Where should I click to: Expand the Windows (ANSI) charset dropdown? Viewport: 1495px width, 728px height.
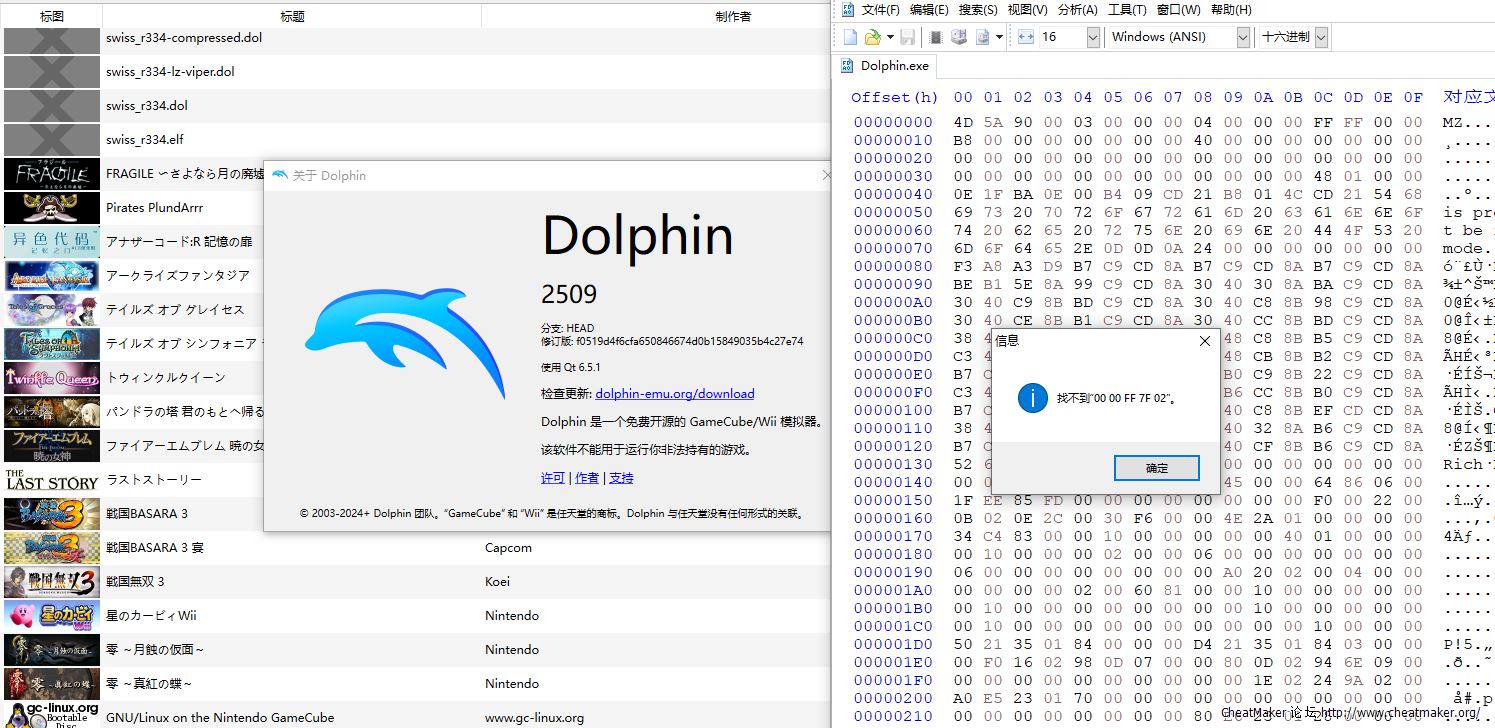point(1243,37)
